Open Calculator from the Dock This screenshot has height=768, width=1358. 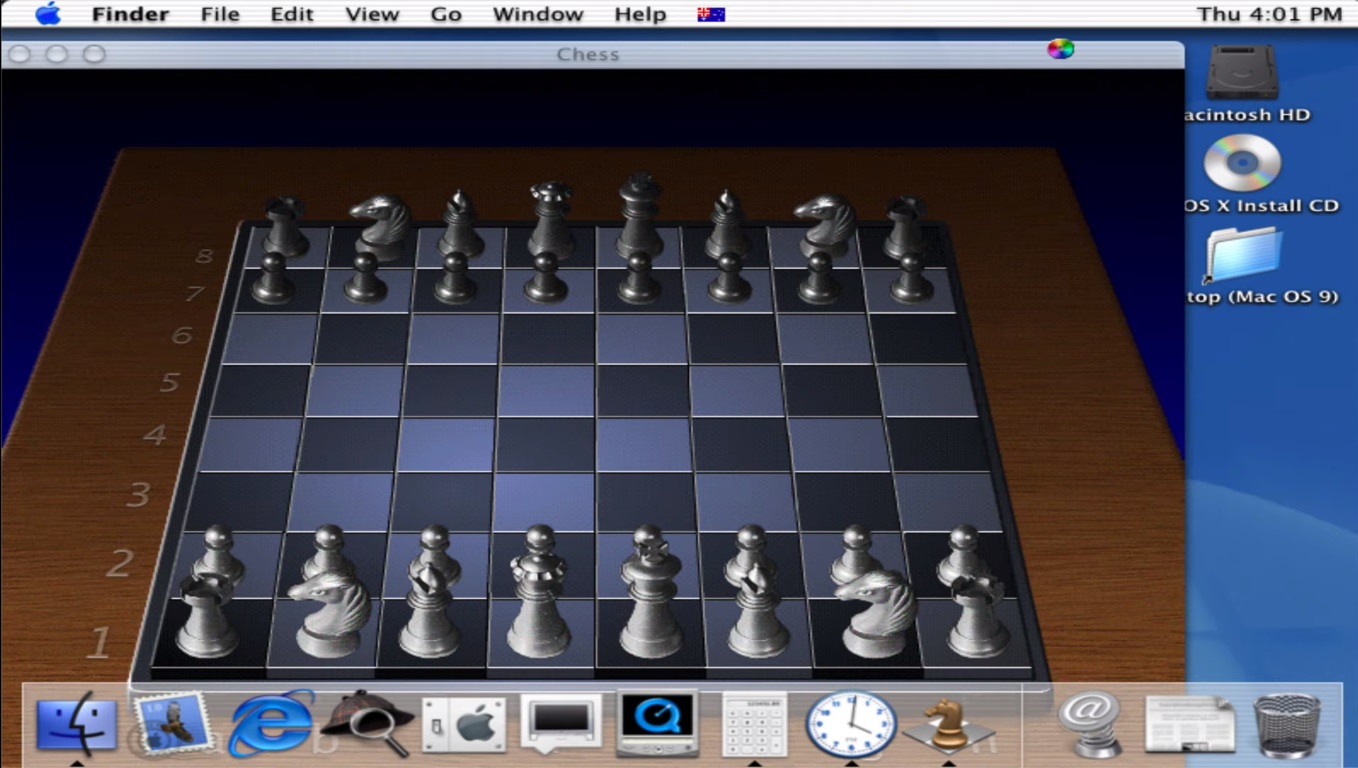click(754, 724)
